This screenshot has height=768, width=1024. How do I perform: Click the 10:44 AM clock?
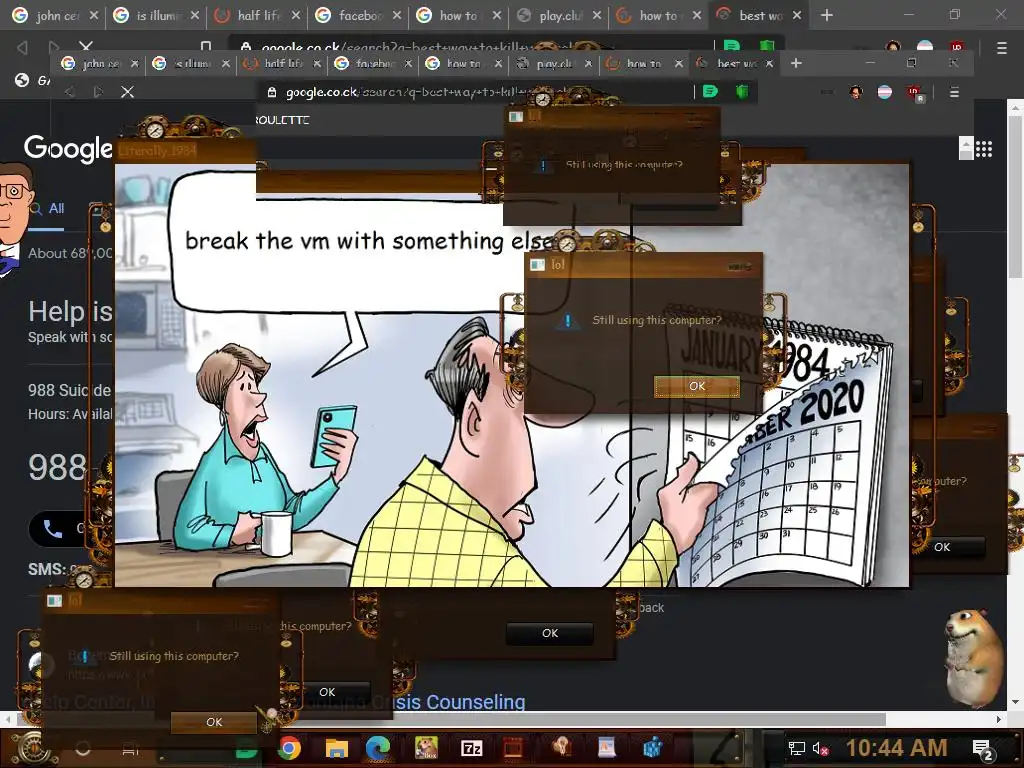coord(897,748)
